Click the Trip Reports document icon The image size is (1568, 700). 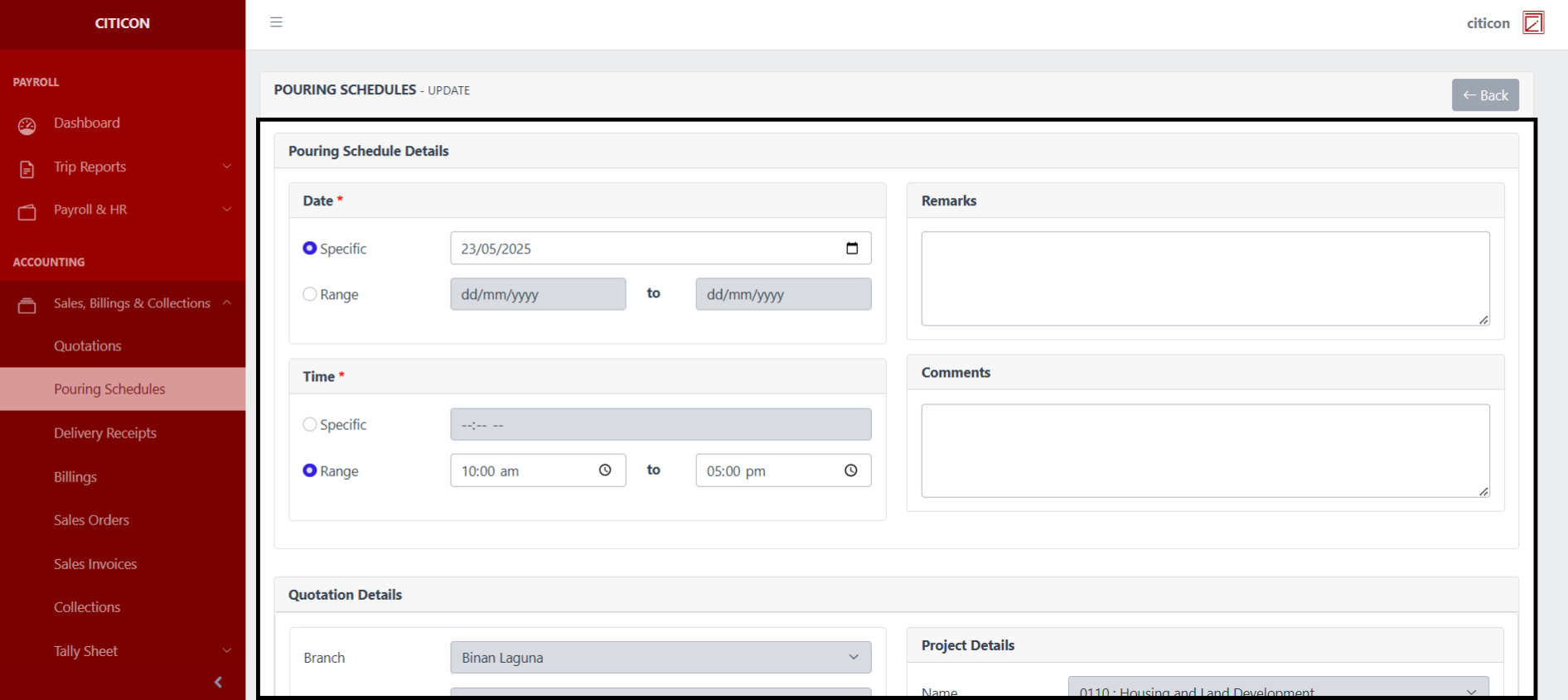click(x=27, y=169)
